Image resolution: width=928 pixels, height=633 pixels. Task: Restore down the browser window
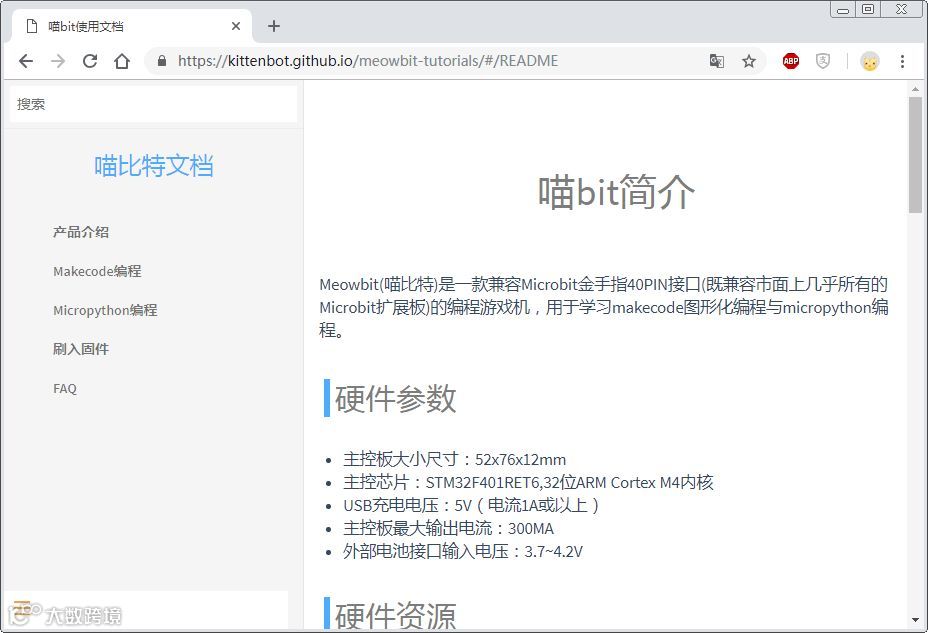point(868,9)
